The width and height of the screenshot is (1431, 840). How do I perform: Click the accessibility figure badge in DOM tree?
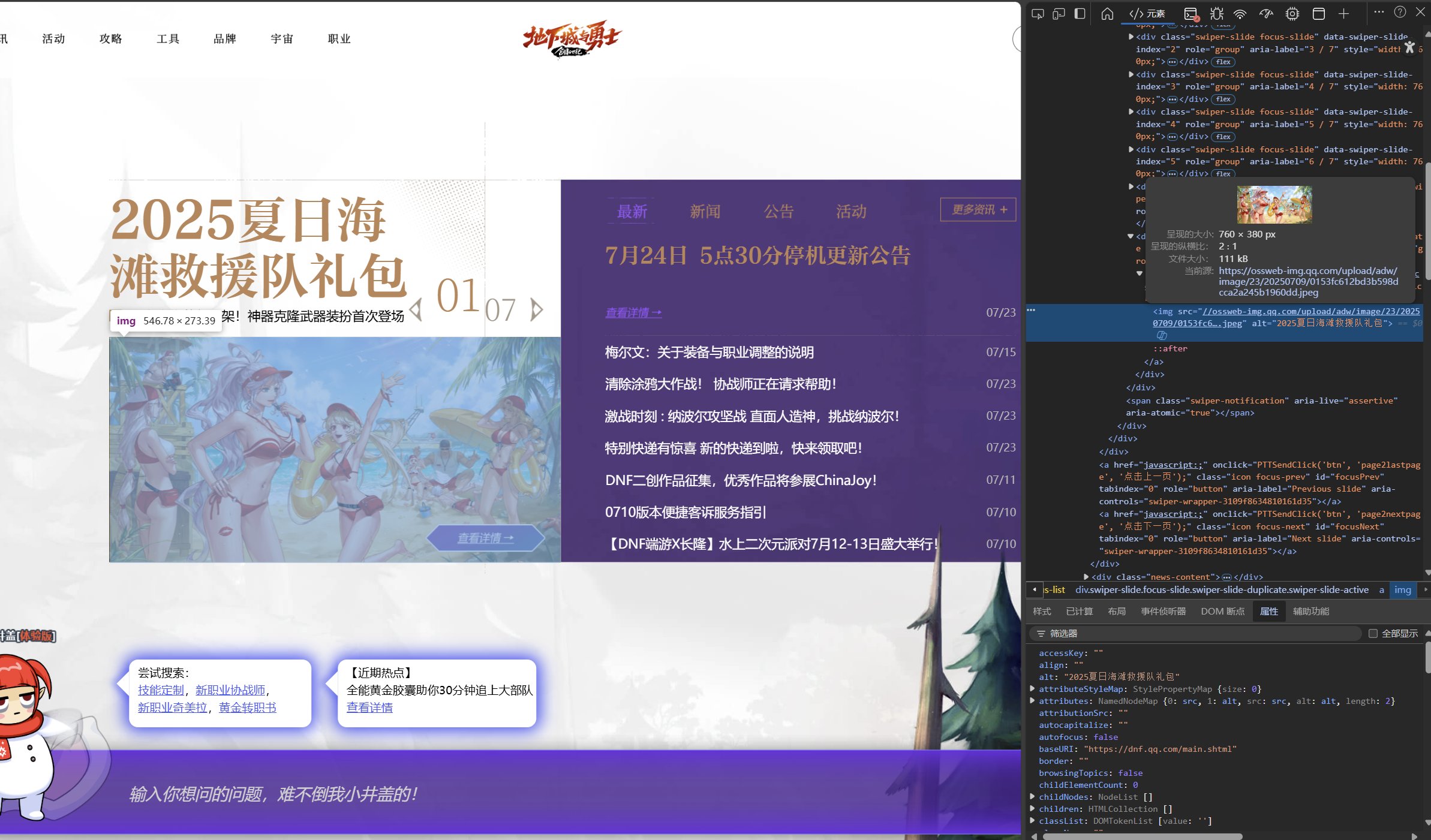1409,47
